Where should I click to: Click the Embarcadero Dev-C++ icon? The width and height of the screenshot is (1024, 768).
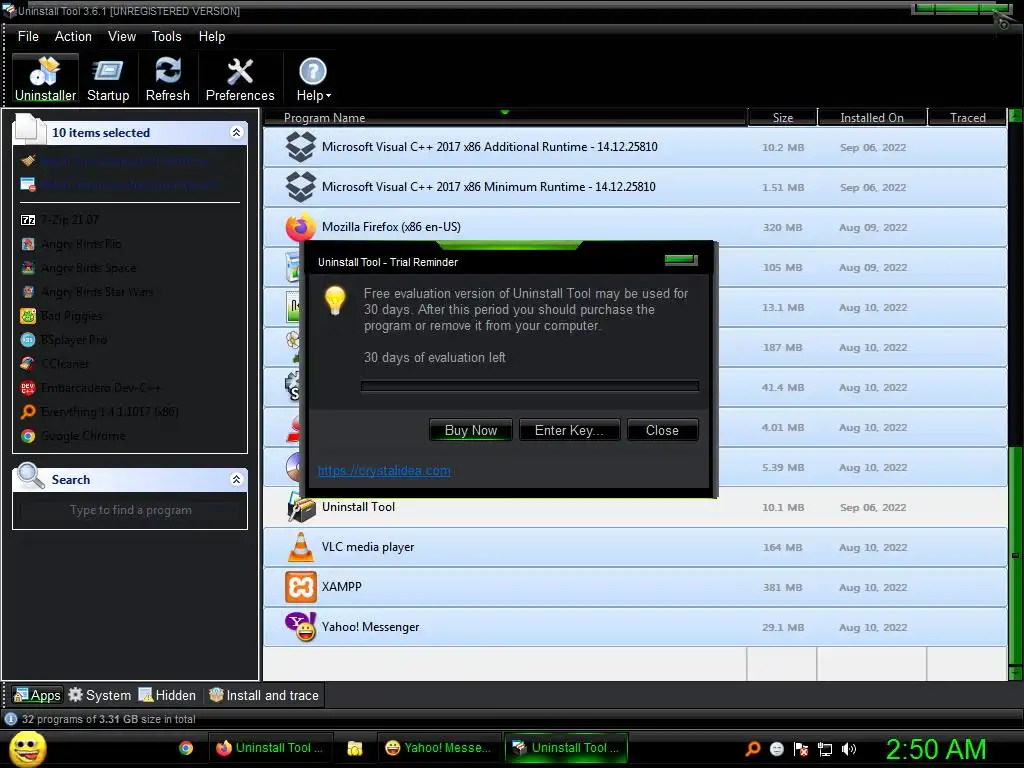click(x=27, y=388)
